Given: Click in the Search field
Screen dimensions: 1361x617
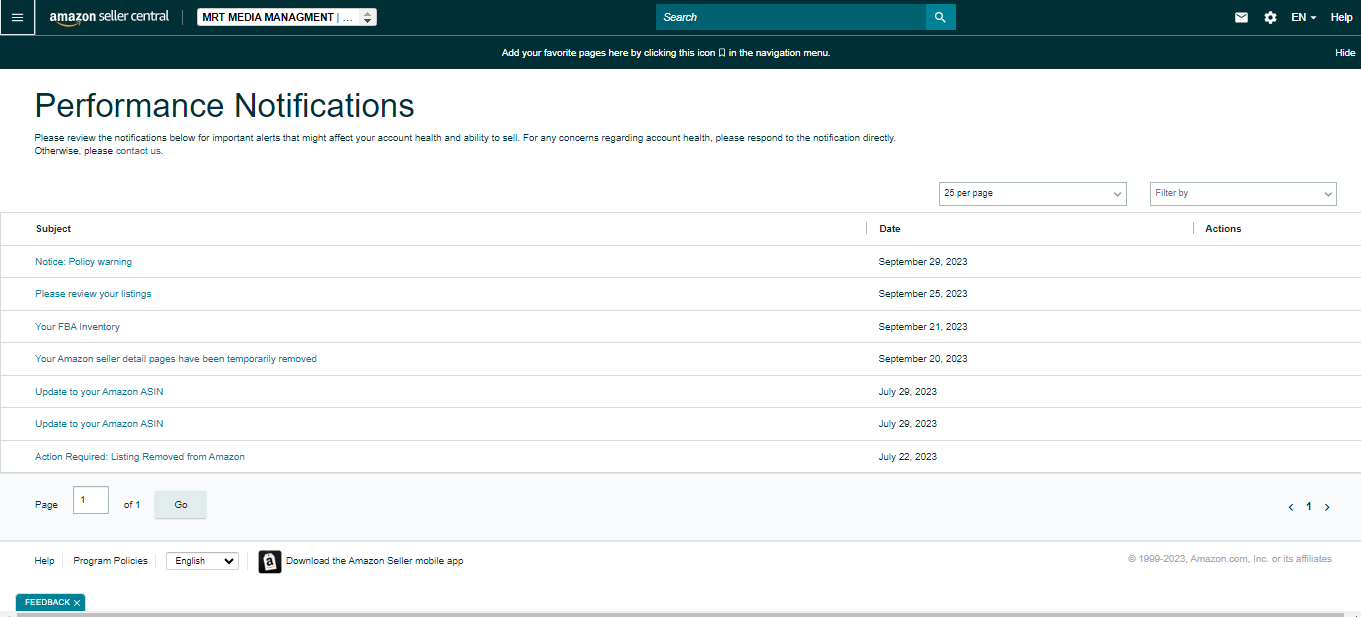Looking at the screenshot, I should tap(791, 17).
